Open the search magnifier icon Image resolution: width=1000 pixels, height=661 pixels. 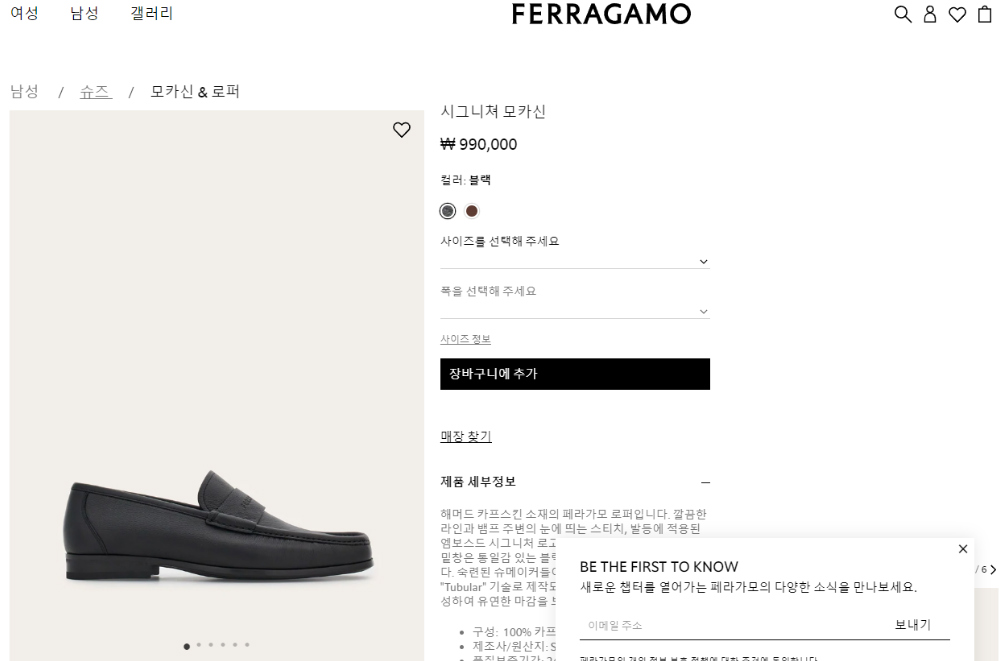902,14
